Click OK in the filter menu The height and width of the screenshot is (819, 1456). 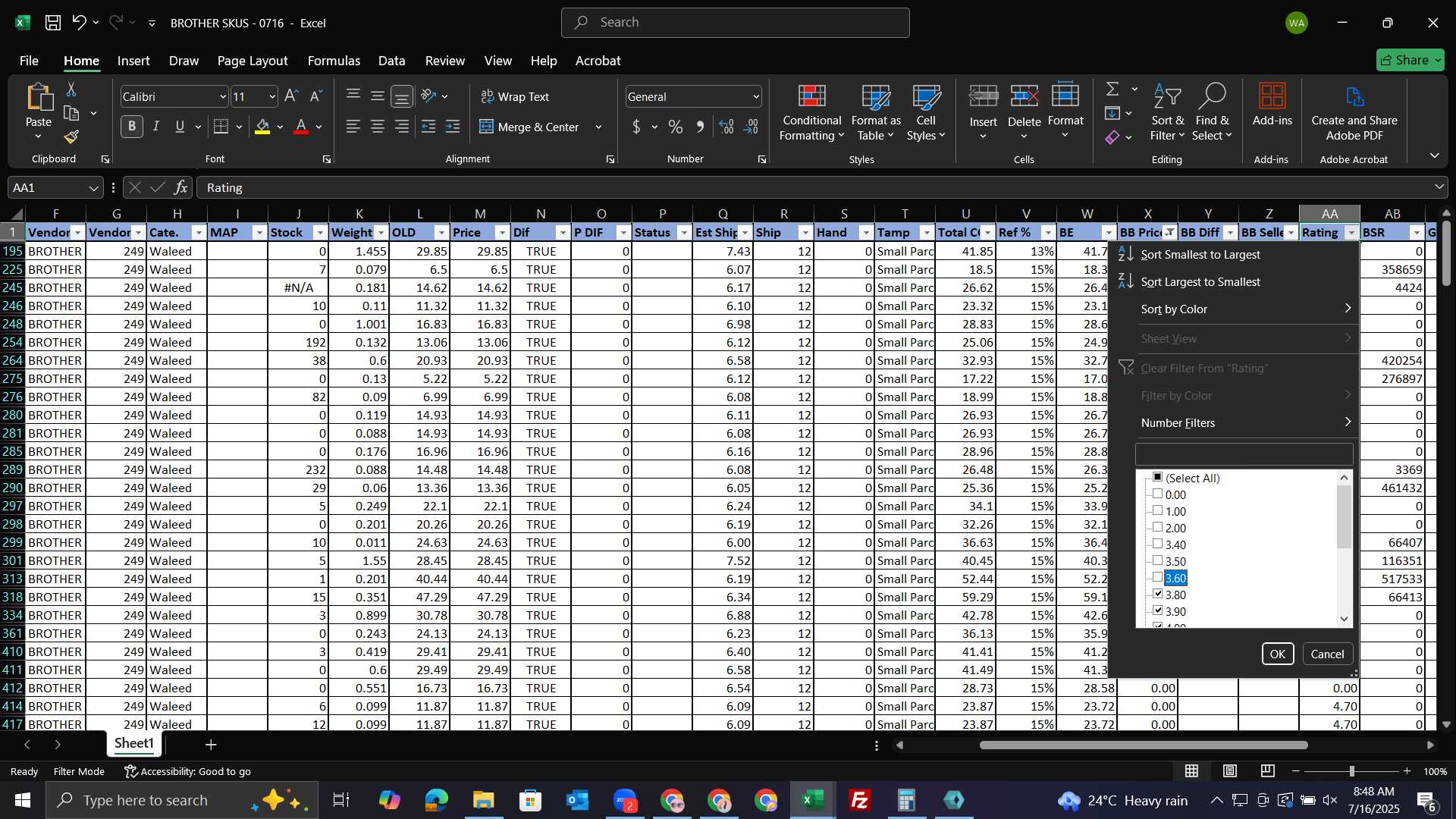(1278, 654)
